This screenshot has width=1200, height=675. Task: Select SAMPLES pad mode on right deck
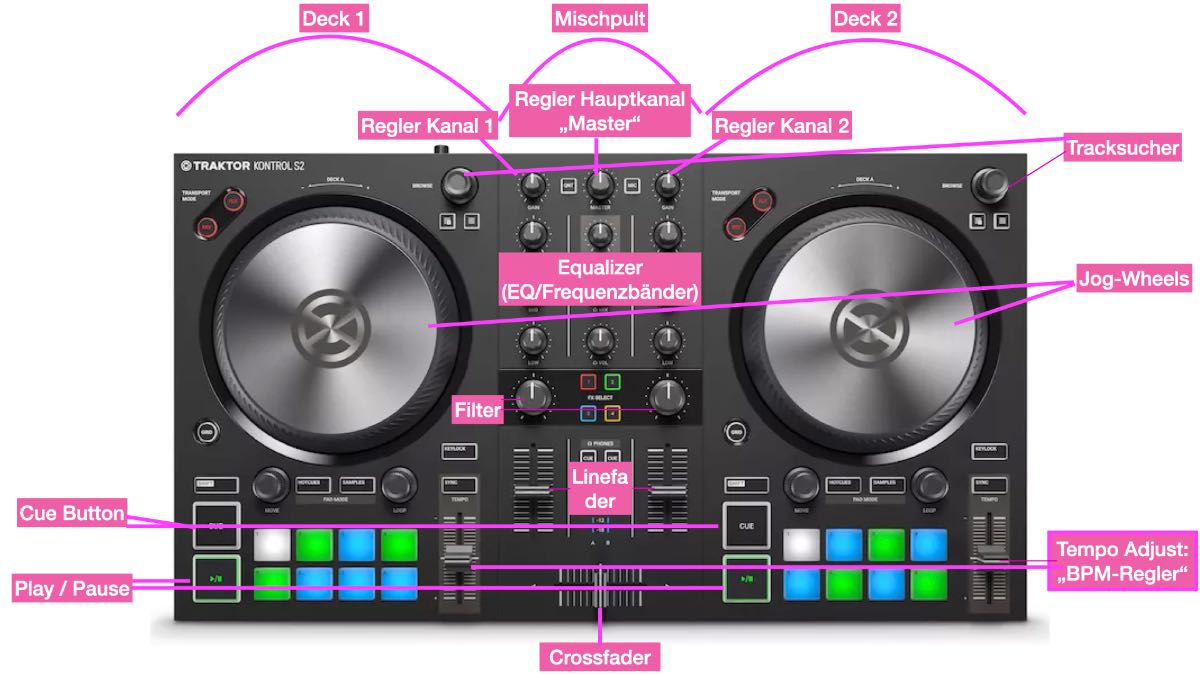point(888,484)
